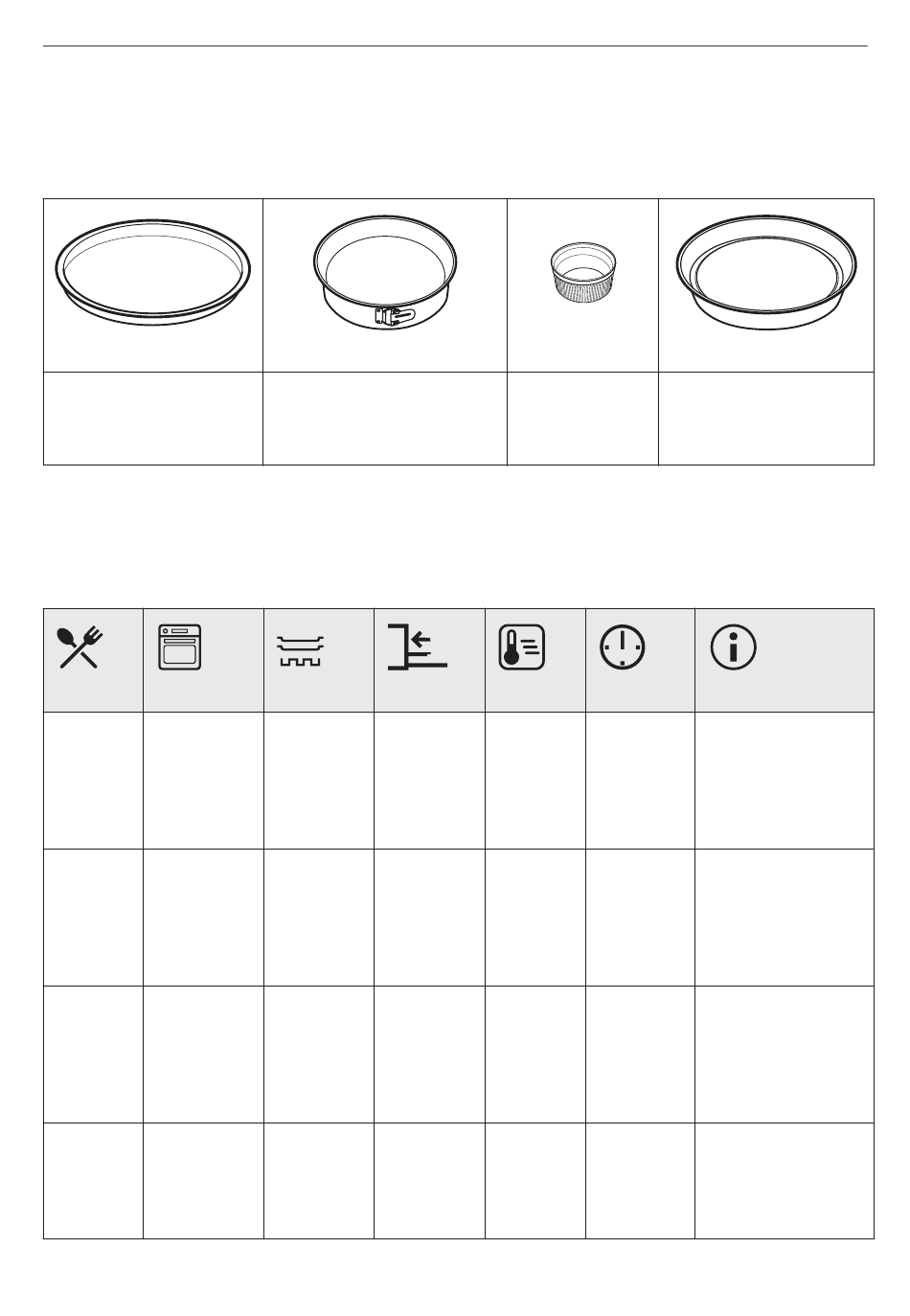This screenshot has width=910, height=1316.
Task: Click the caption cell under ramekin
Action: coord(582,419)
